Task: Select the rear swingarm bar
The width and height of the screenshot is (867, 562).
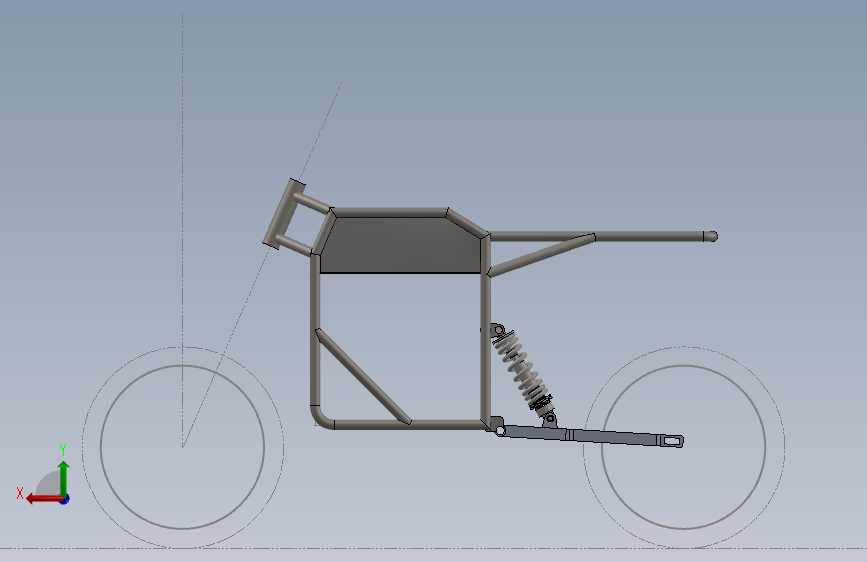Action: 589,434
